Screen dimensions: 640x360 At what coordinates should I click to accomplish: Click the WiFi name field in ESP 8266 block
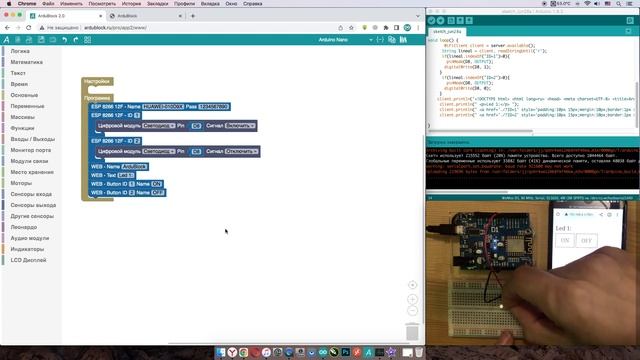pos(163,107)
